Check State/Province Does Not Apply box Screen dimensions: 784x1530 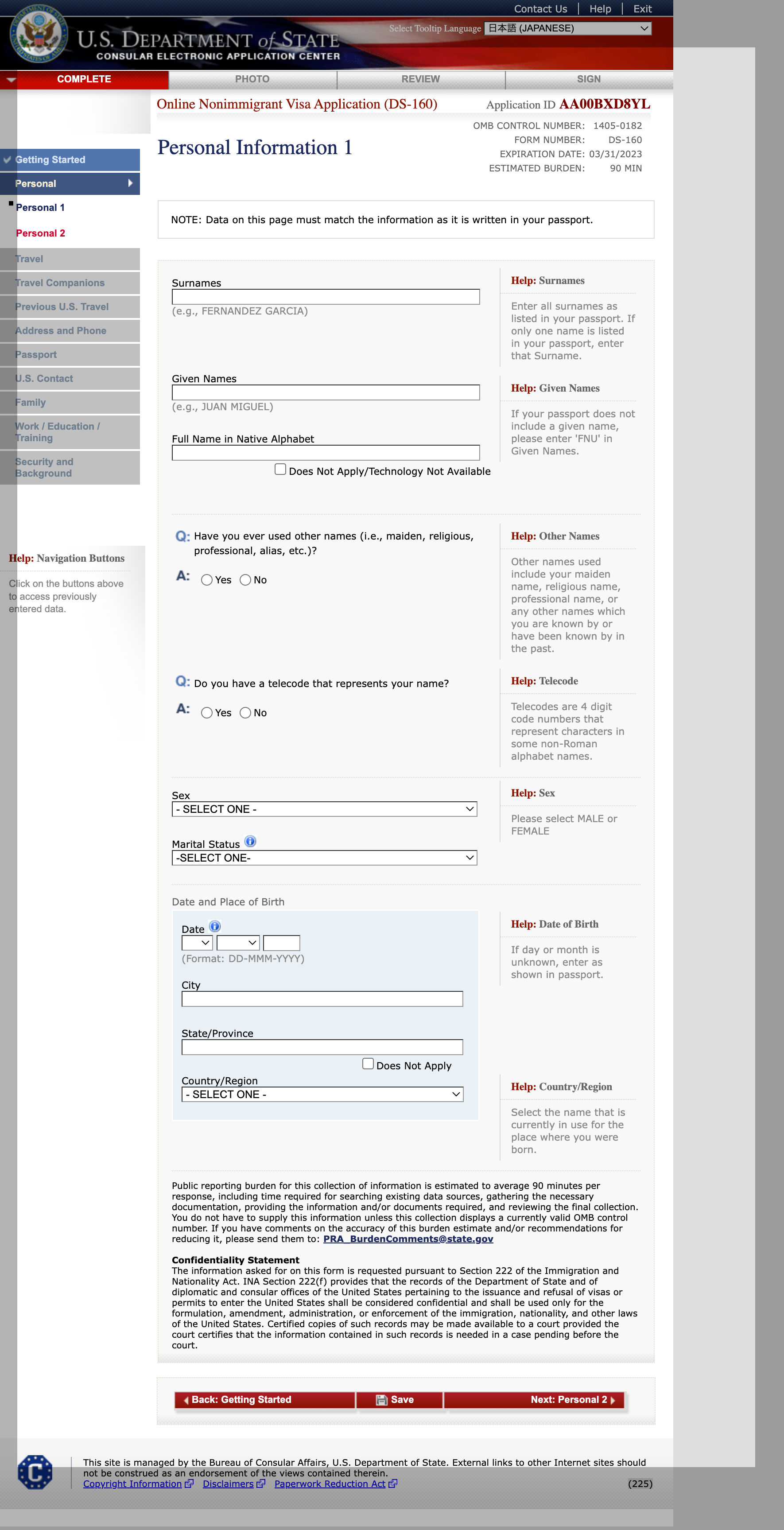368,1064
